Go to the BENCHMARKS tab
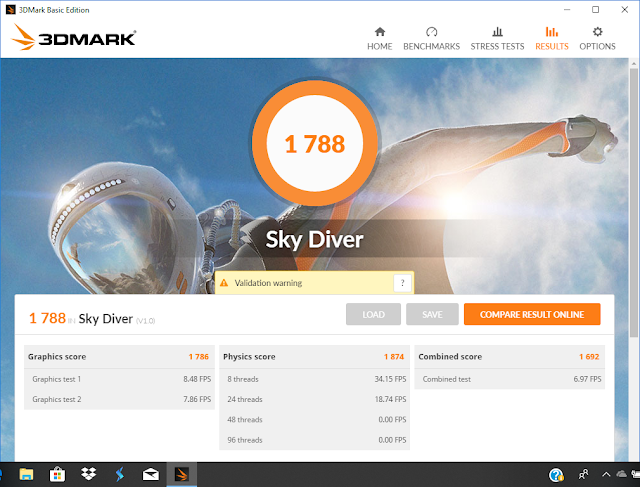This screenshot has width=640, height=487. click(431, 39)
